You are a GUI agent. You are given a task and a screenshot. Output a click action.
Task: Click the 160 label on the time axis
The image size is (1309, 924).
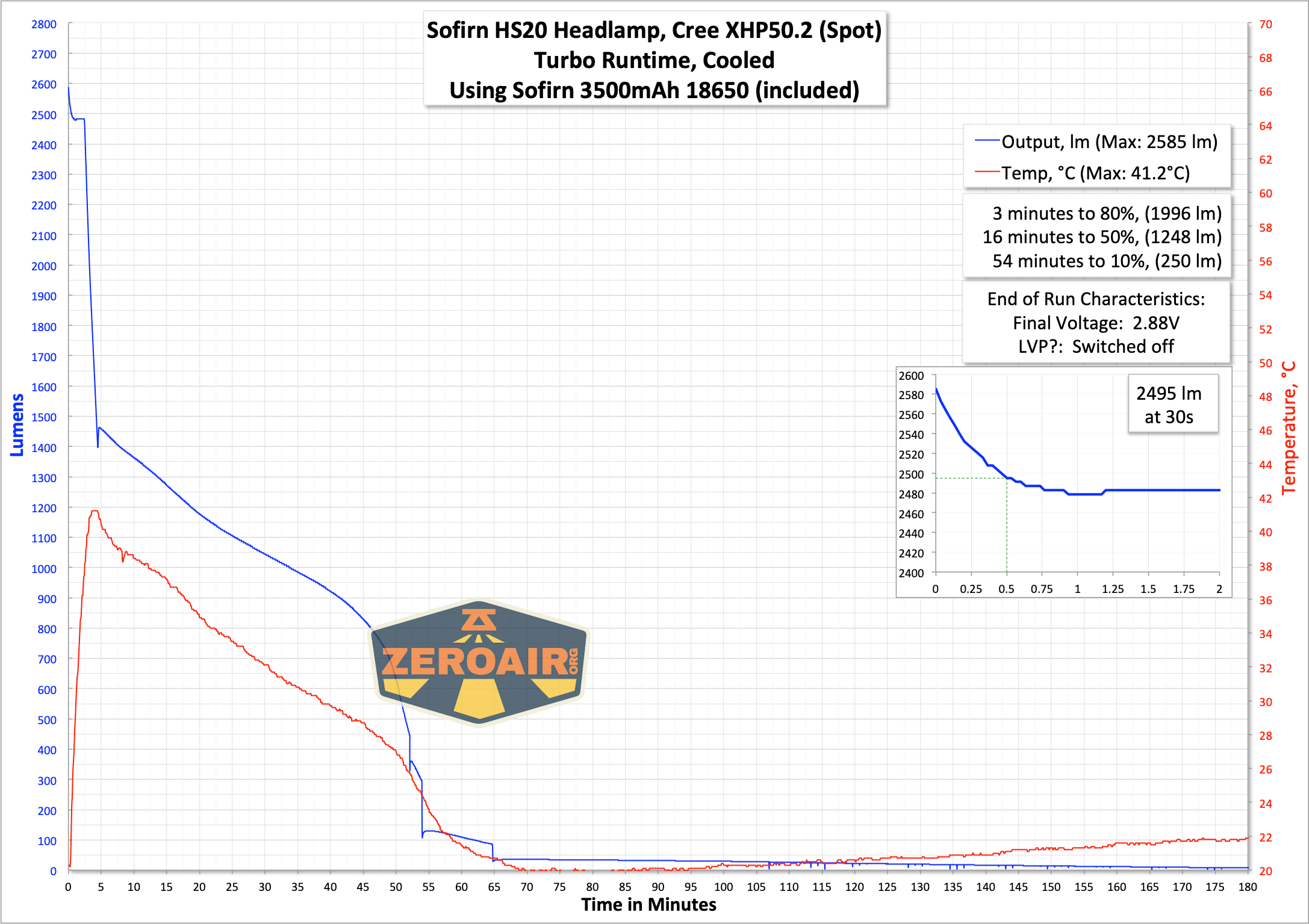[x=1116, y=887]
